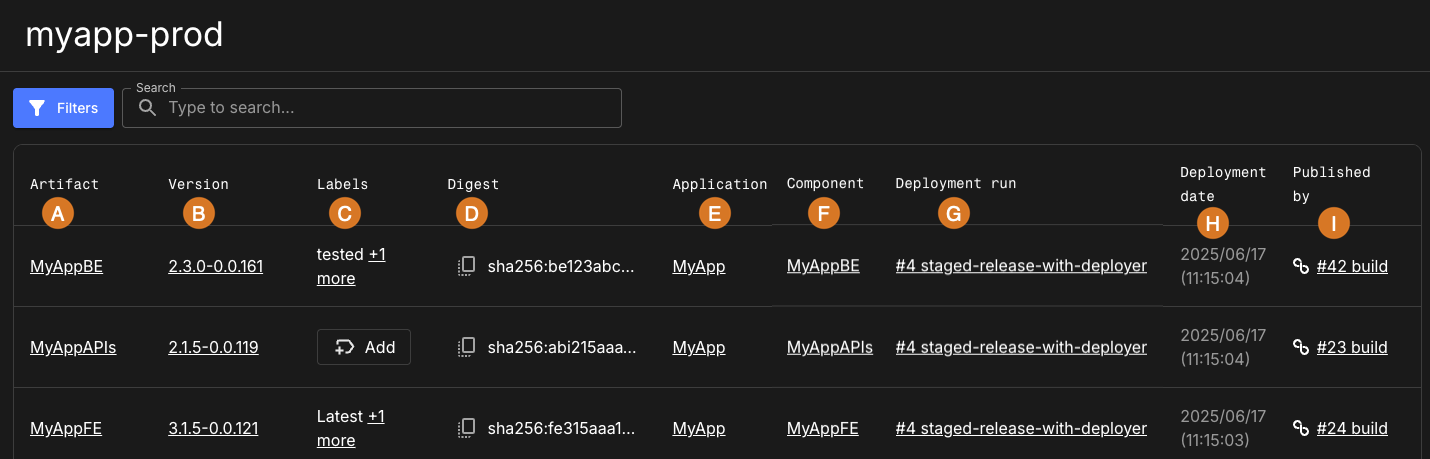Add a label to MyAppAPIs
The image size is (1430, 459).
tap(364, 347)
